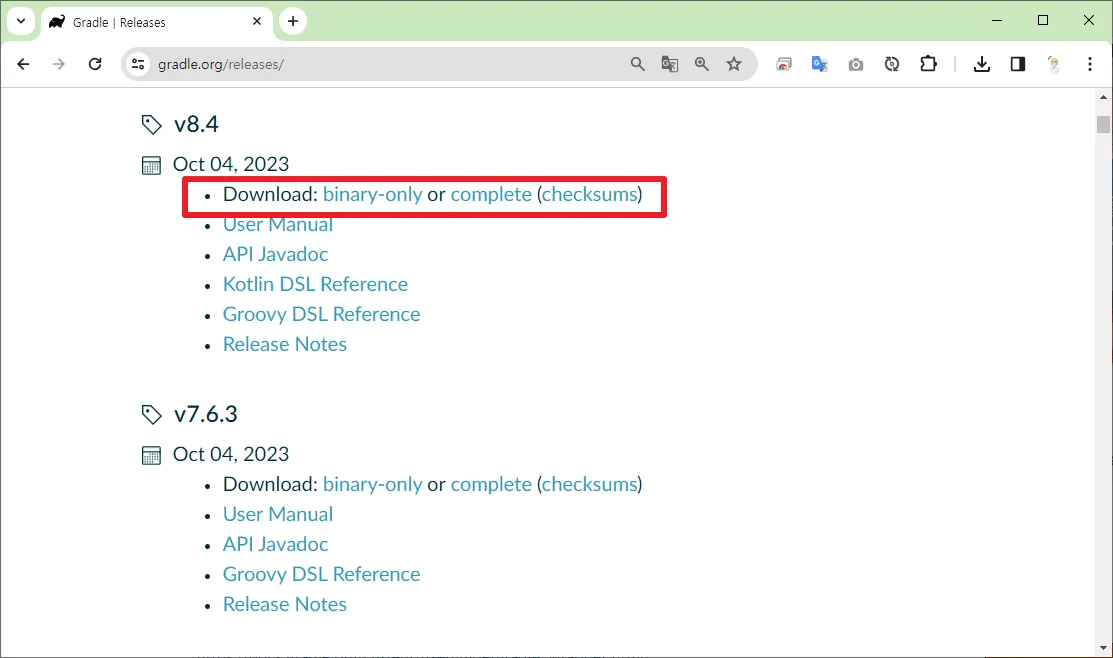Click the address bar URL gradle.org/releases/
The width and height of the screenshot is (1113, 658).
tap(221, 64)
